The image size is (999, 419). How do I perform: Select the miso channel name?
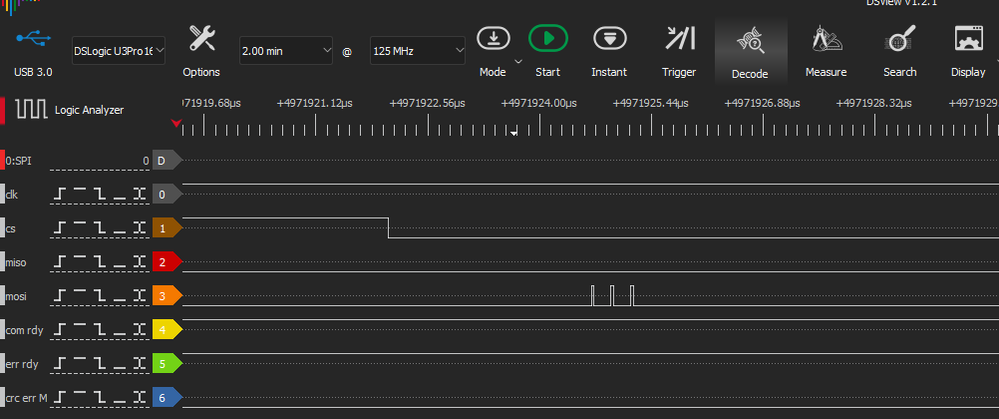point(16,262)
